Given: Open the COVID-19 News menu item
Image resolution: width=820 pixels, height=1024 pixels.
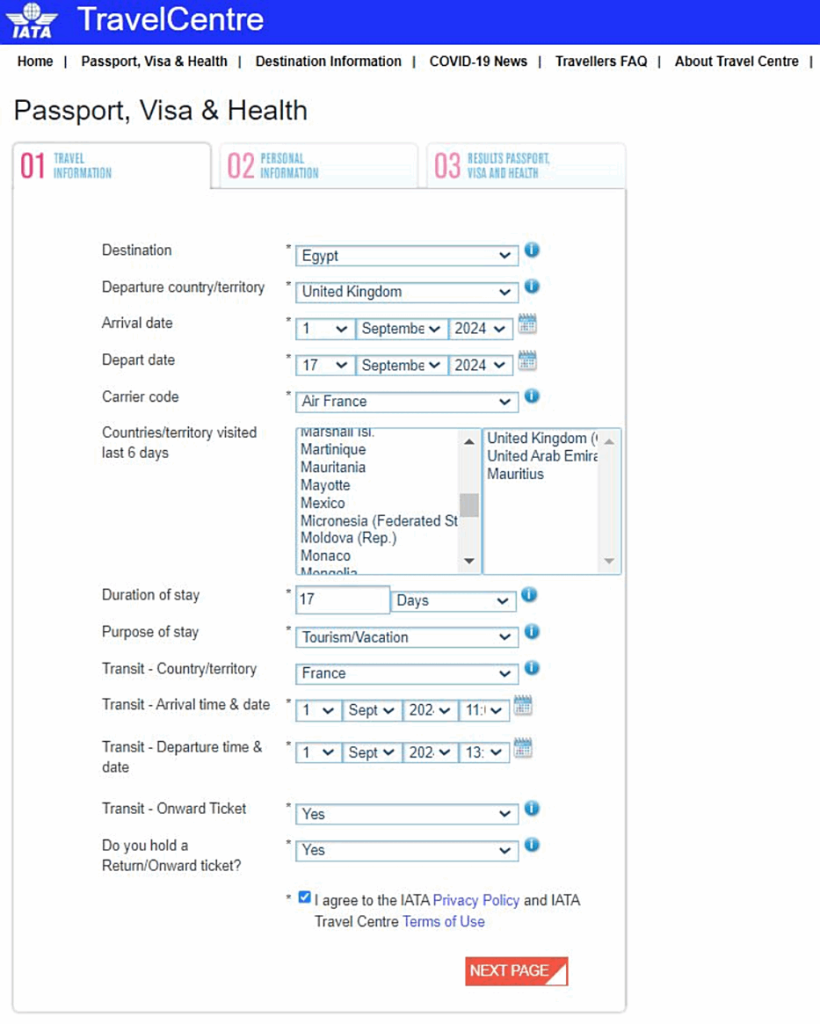Looking at the screenshot, I should point(478,61).
